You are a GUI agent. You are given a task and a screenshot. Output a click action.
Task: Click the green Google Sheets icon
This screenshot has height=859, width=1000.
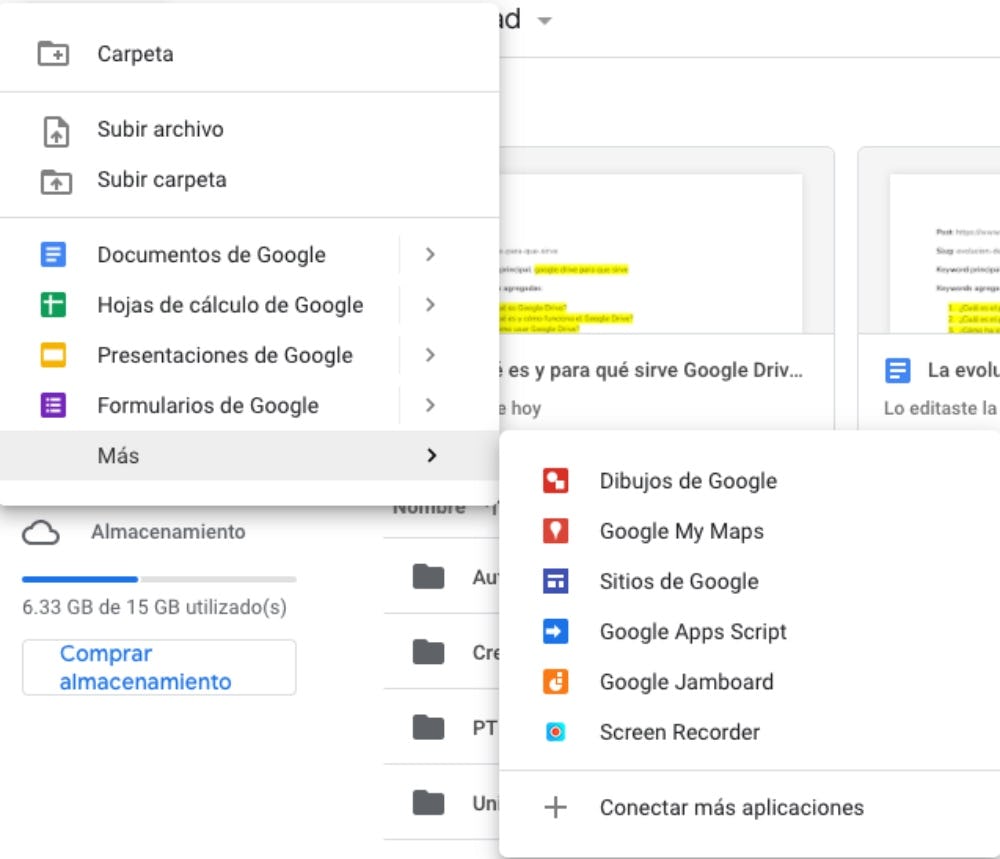point(53,305)
